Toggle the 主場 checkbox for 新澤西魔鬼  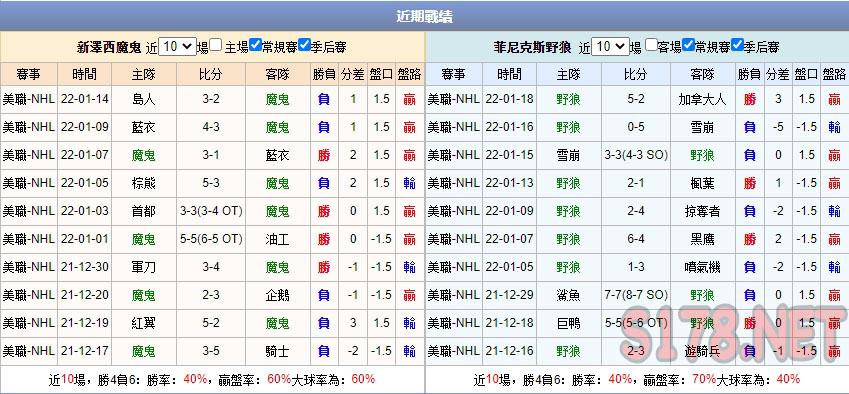point(215,45)
